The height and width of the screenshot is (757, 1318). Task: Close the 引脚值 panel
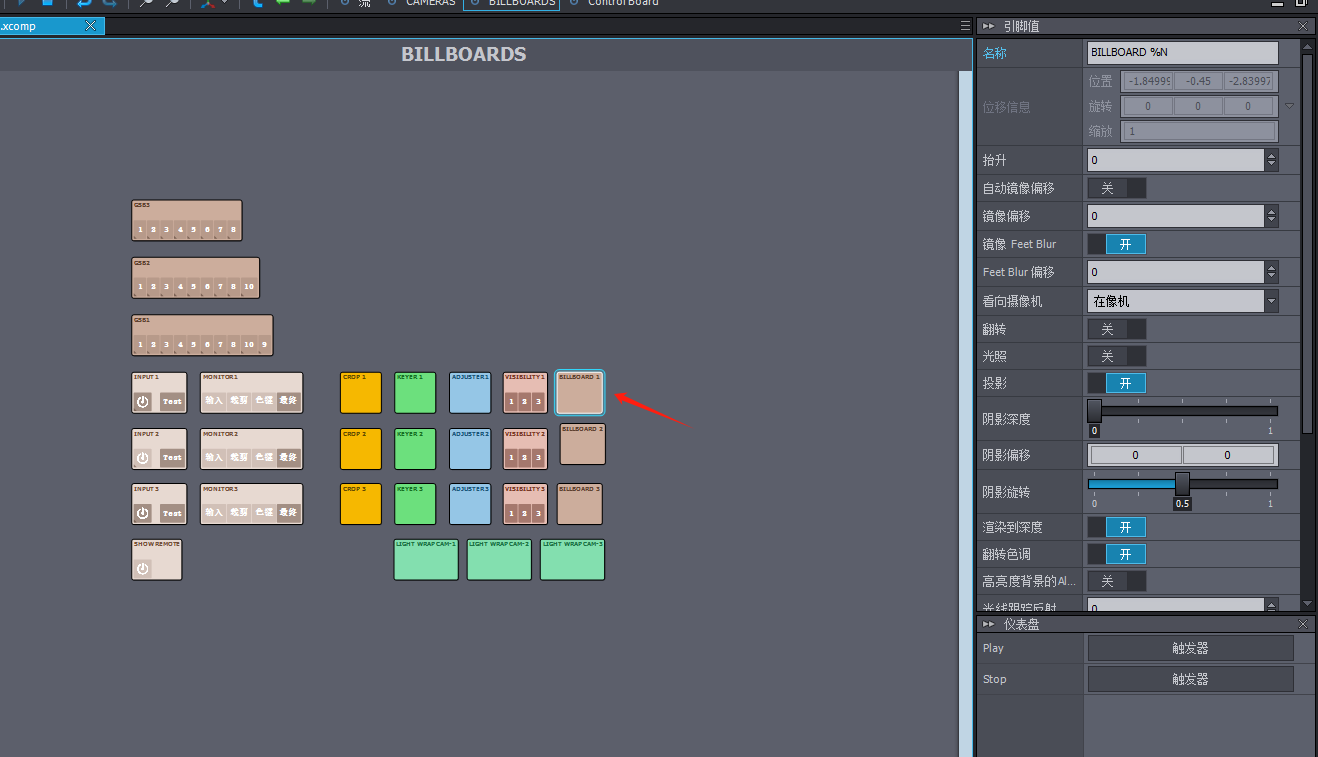(1303, 26)
